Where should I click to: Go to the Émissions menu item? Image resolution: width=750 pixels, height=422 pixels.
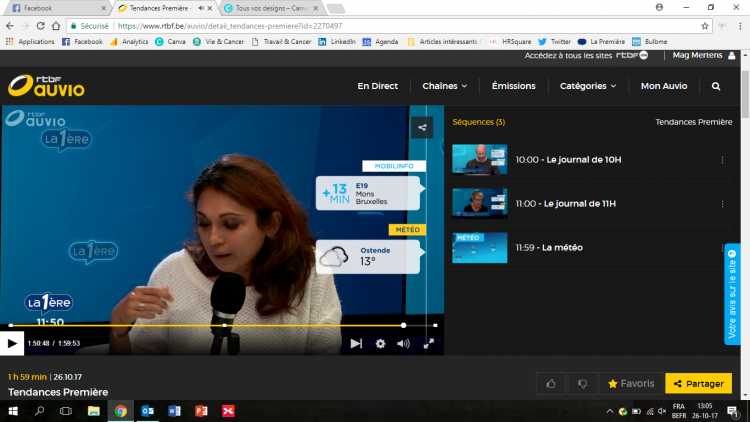tap(514, 86)
